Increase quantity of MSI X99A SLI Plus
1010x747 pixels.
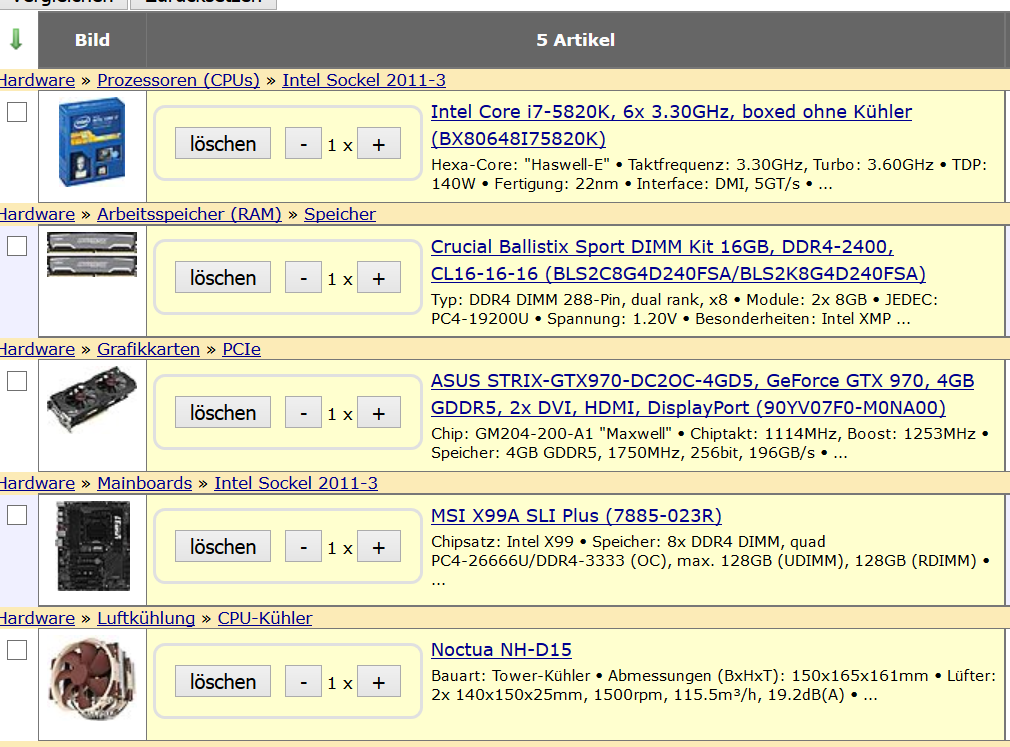[x=379, y=547]
